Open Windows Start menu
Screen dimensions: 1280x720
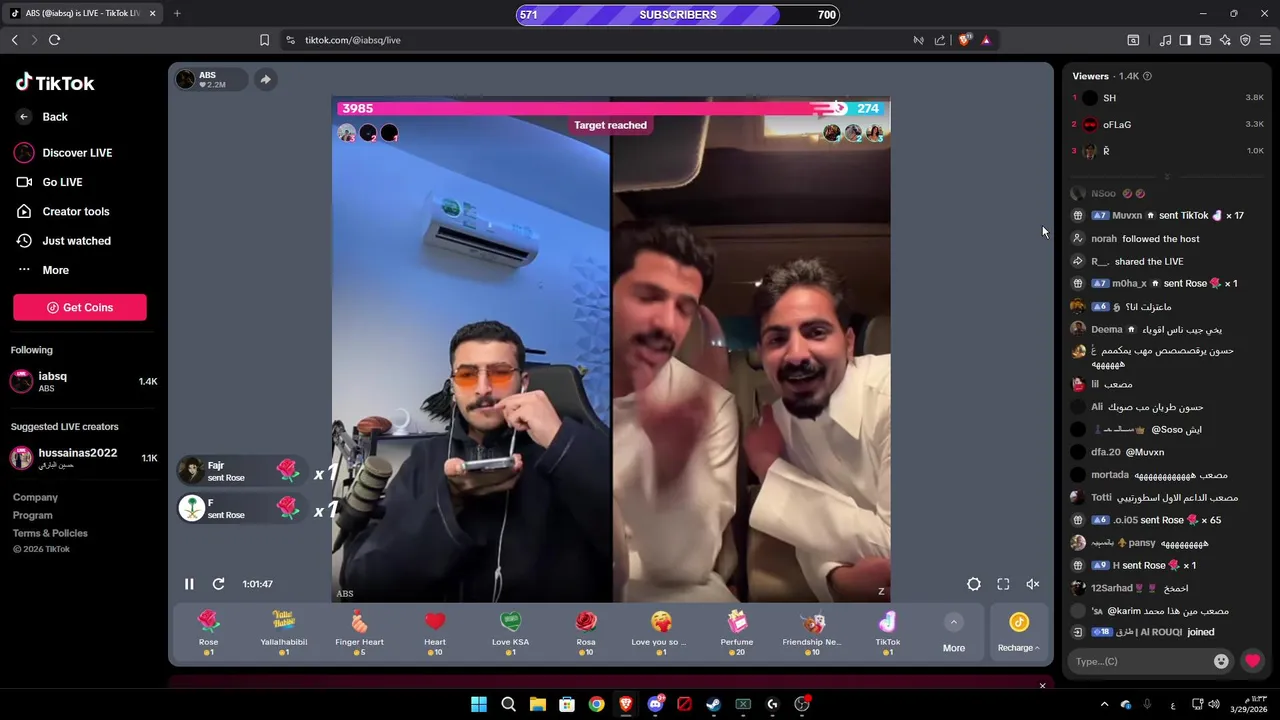(x=479, y=704)
